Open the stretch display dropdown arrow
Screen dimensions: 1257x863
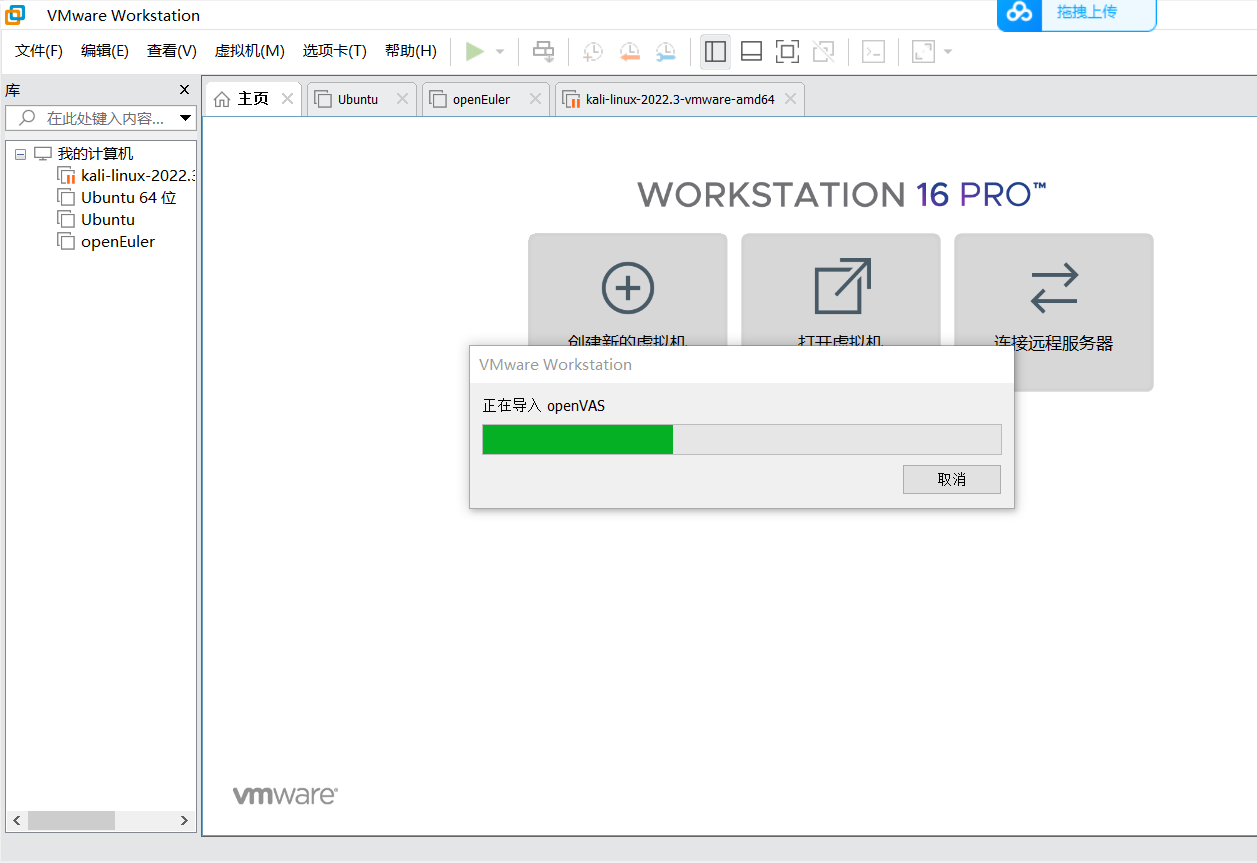click(948, 52)
